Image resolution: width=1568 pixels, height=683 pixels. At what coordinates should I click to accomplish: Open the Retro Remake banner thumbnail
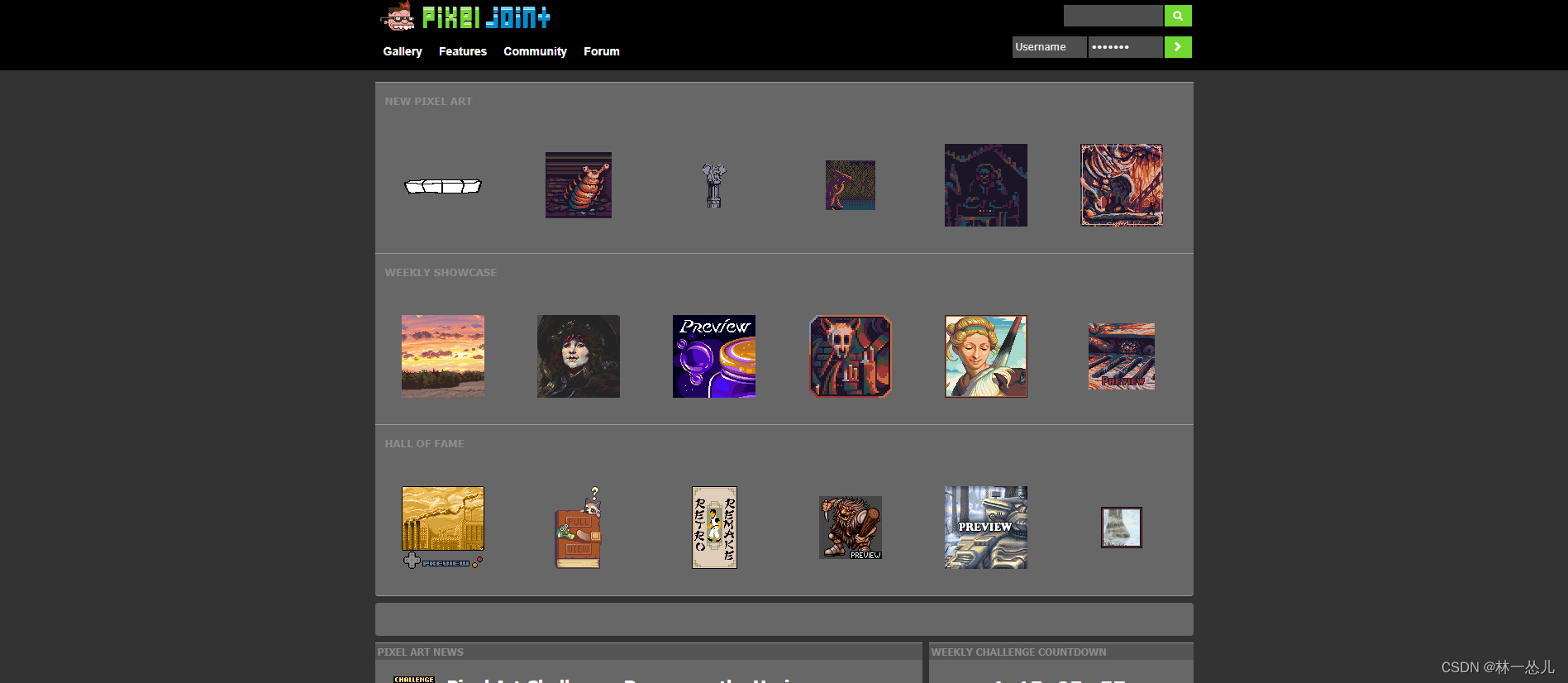[x=714, y=528]
